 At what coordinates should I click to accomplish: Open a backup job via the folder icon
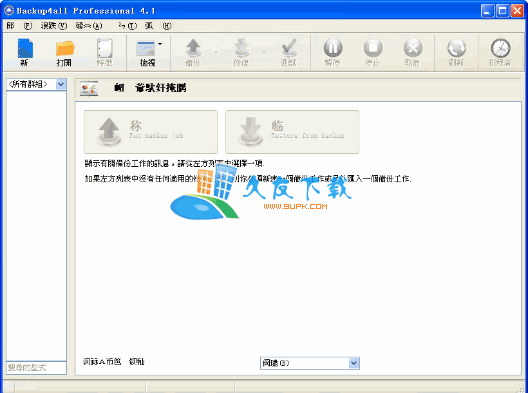[x=65, y=52]
